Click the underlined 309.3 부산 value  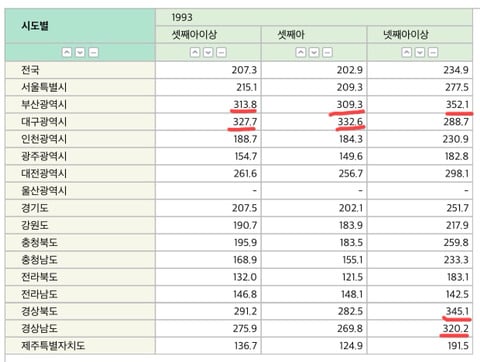point(350,105)
